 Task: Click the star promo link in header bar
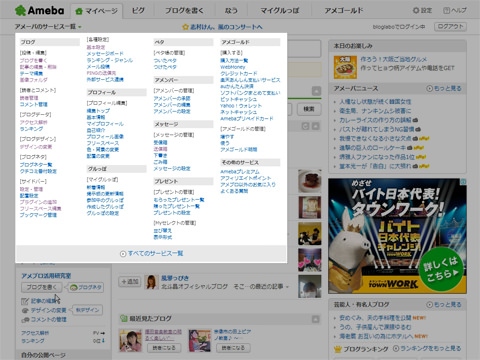click(x=223, y=27)
